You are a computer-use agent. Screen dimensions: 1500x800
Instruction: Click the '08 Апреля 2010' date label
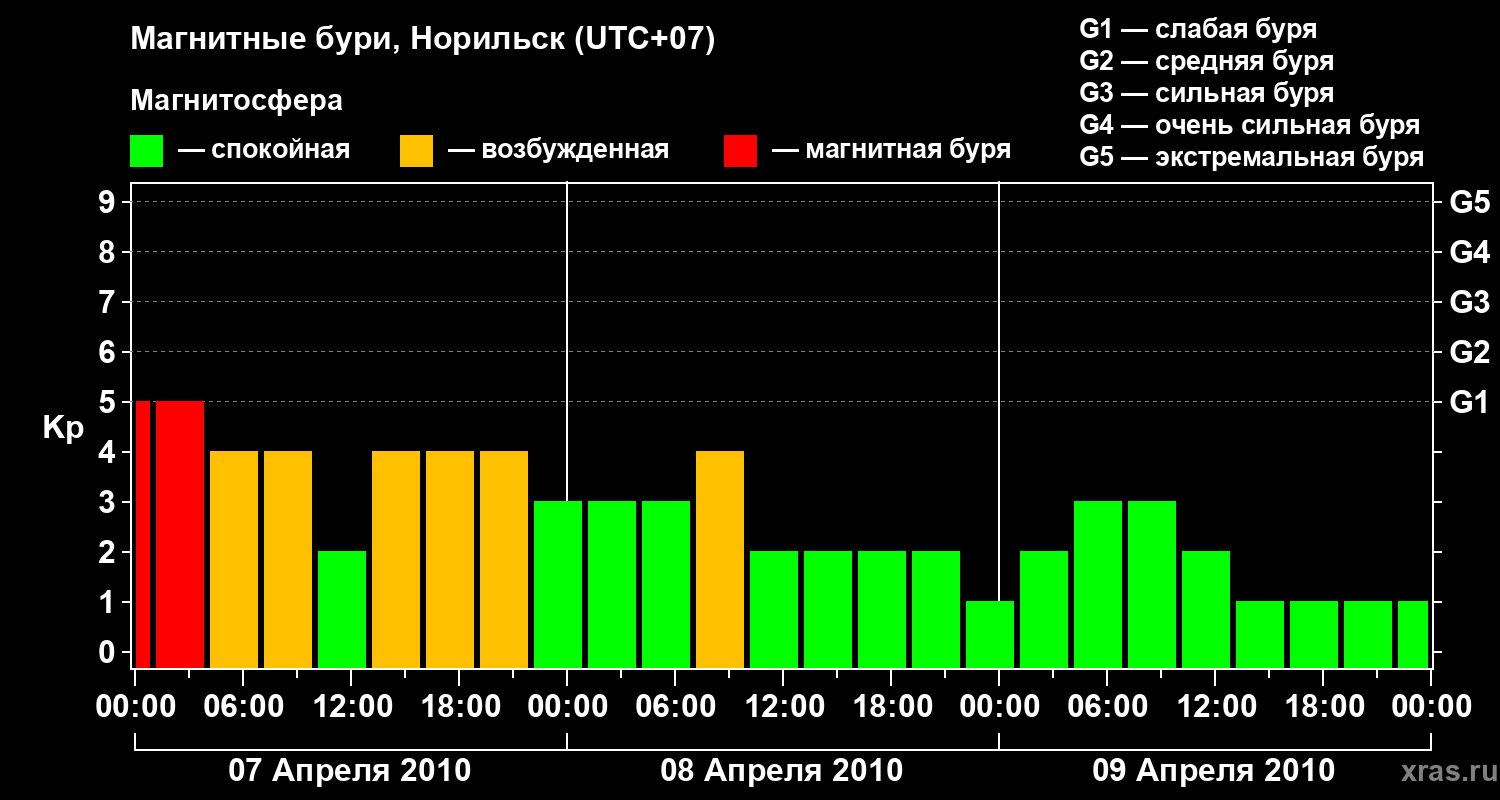click(782, 771)
